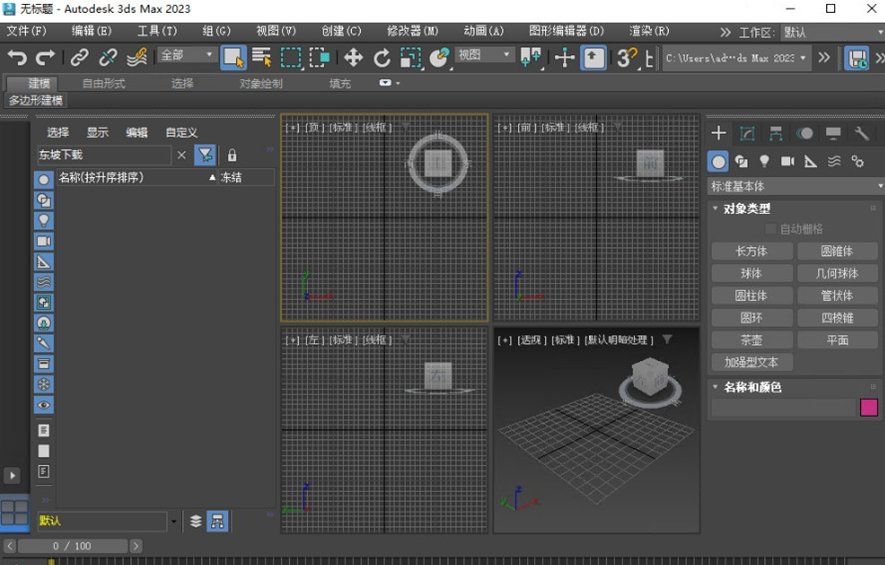This screenshot has height=565, width=885.
Task: Select the Rotate tool
Action: [382, 58]
